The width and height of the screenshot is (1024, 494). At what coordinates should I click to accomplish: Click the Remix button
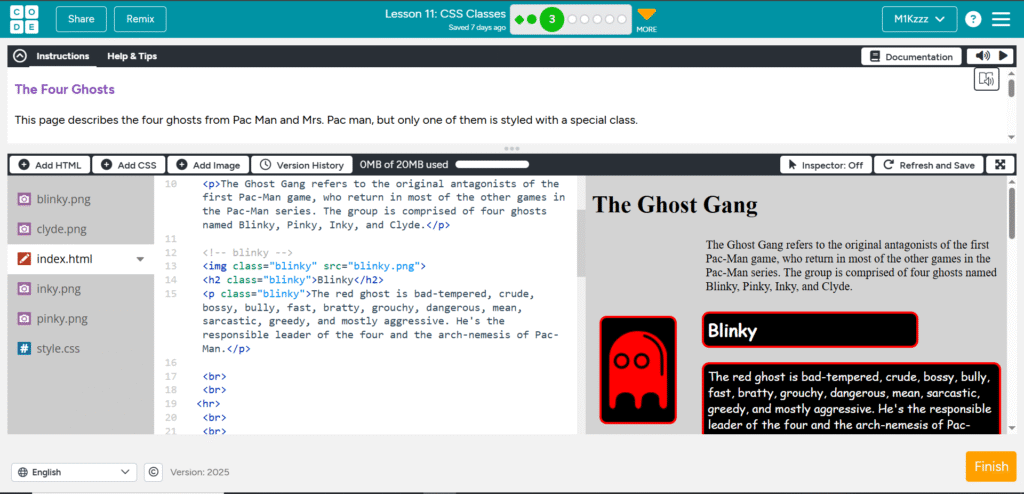[140, 19]
